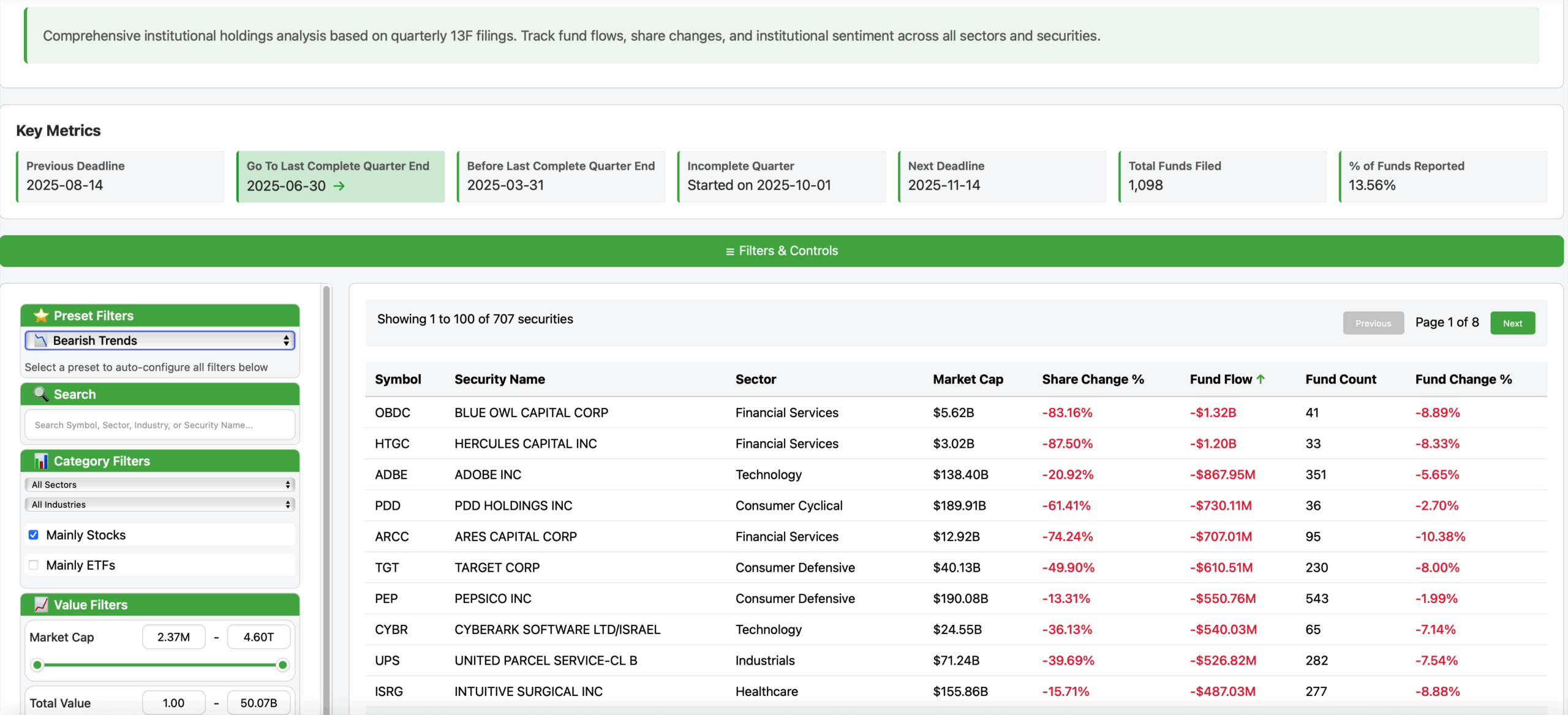Enable the Mainly ETFs checkbox

coord(34,565)
